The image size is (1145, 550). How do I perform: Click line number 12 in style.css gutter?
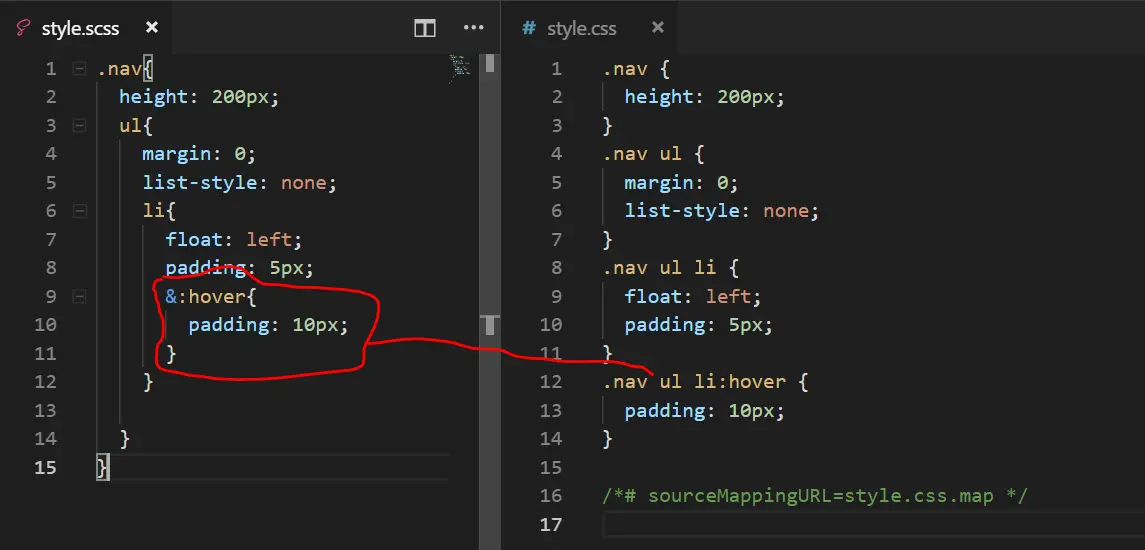[x=551, y=382]
